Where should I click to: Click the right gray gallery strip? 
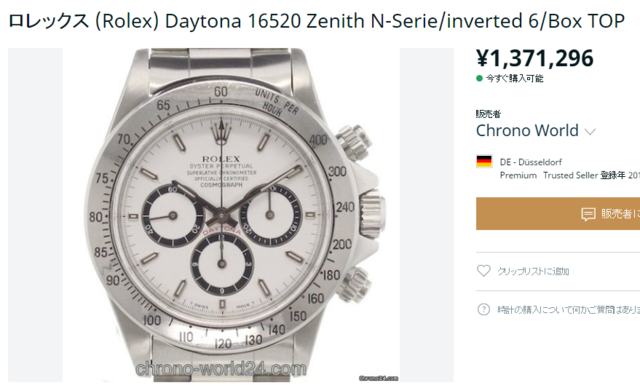pyautogui.click(x=427, y=215)
